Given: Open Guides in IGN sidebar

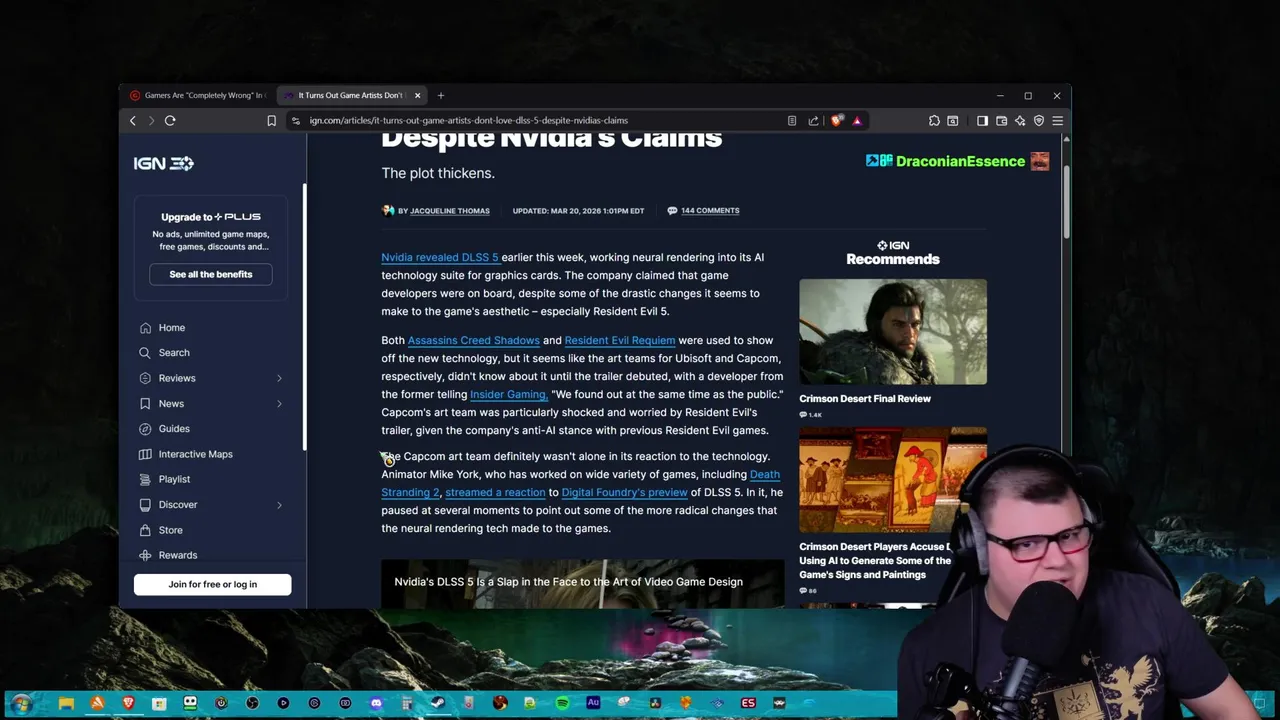Looking at the screenshot, I should click(x=173, y=429).
